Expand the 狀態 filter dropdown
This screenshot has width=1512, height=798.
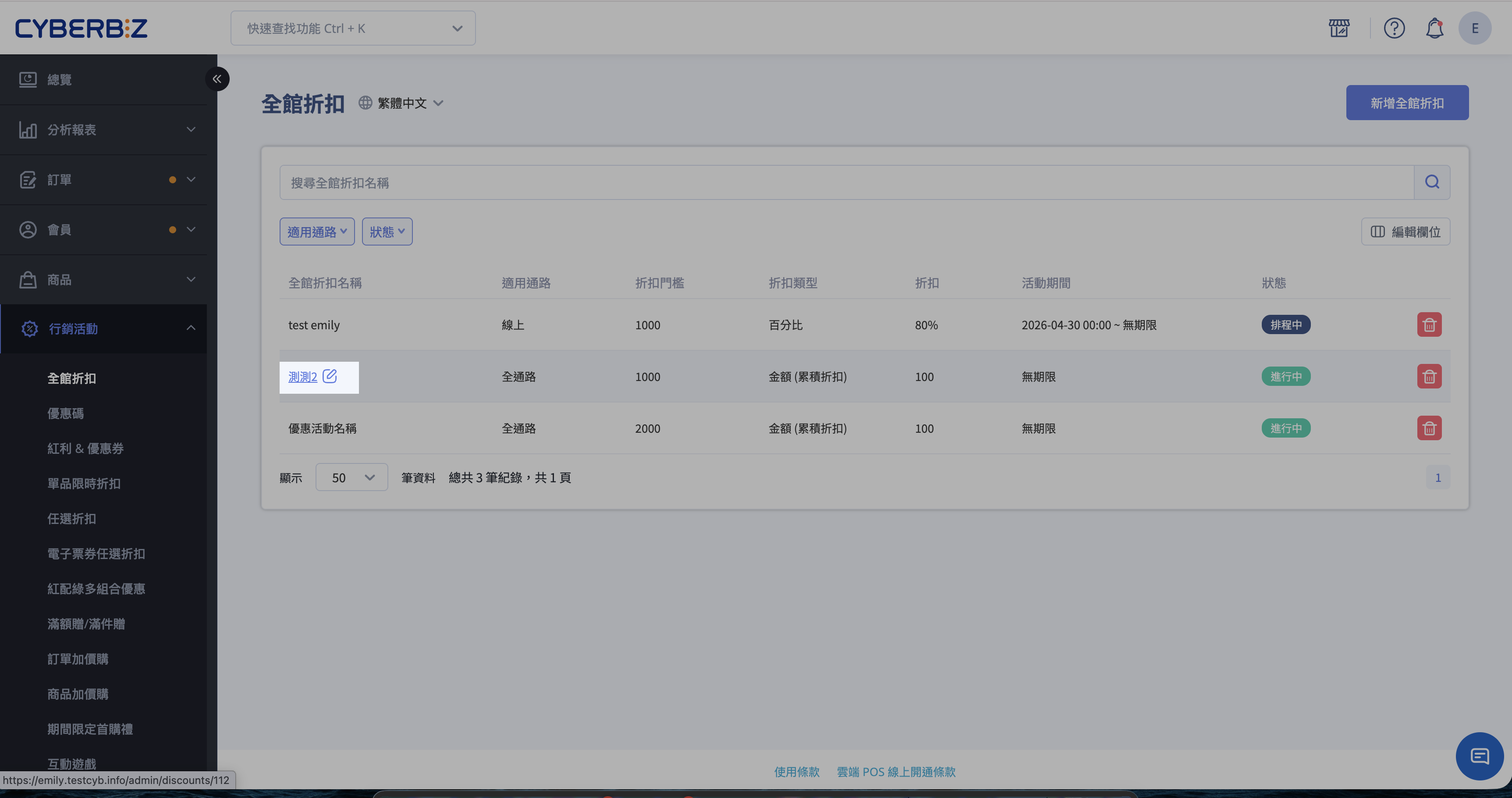point(387,232)
